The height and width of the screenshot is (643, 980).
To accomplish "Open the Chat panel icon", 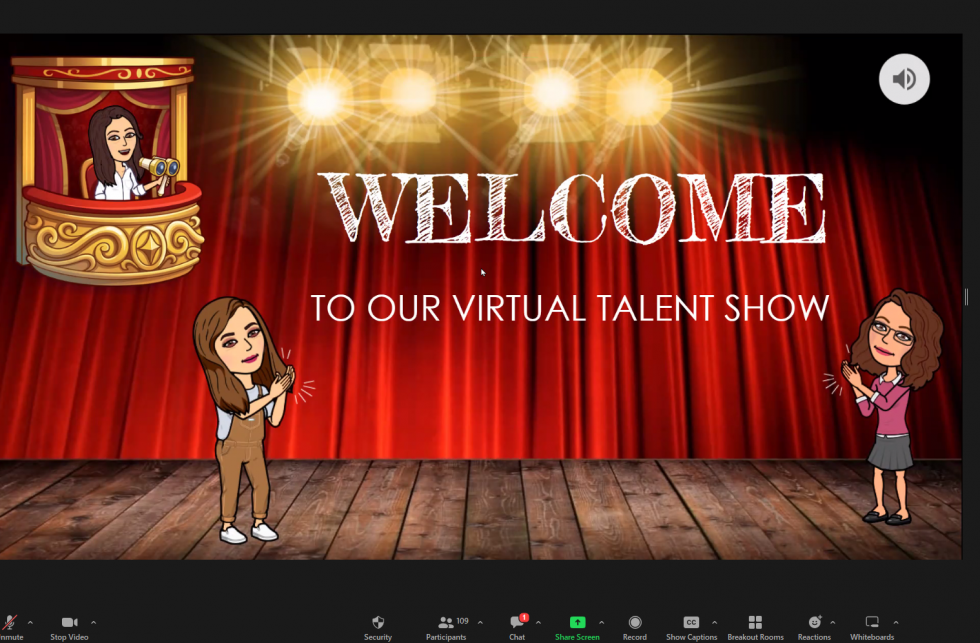I will point(517,620).
